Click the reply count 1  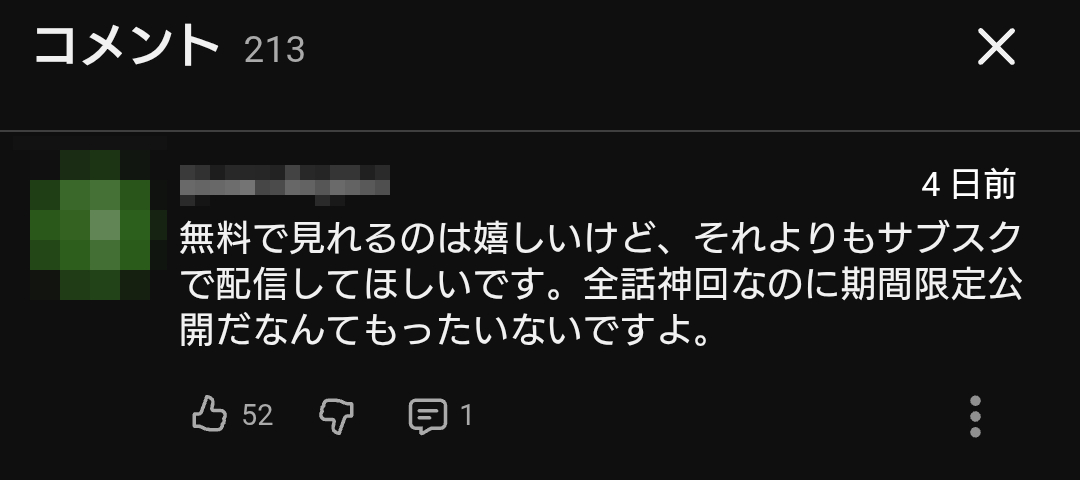466,415
